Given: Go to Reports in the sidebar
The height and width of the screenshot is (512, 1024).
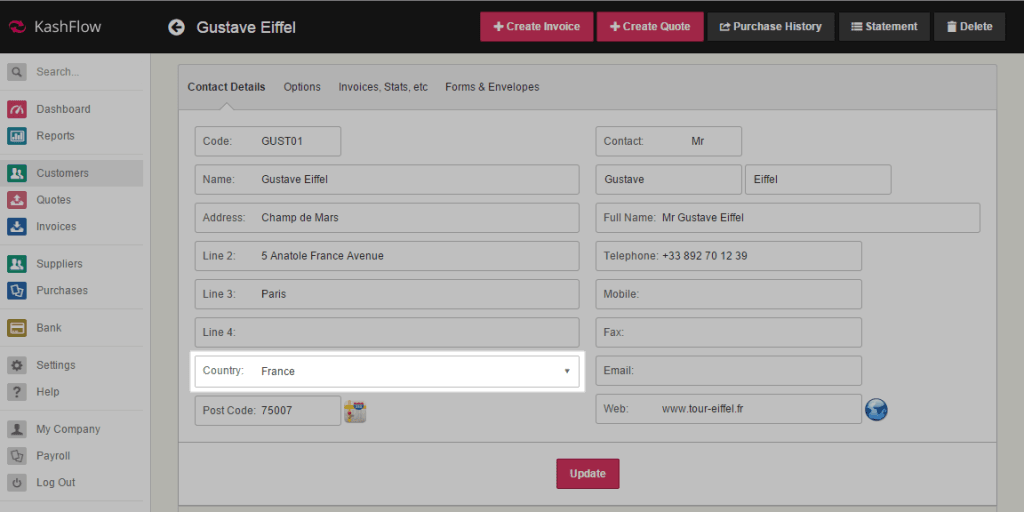Looking at the screenshot, I should 55,136.
